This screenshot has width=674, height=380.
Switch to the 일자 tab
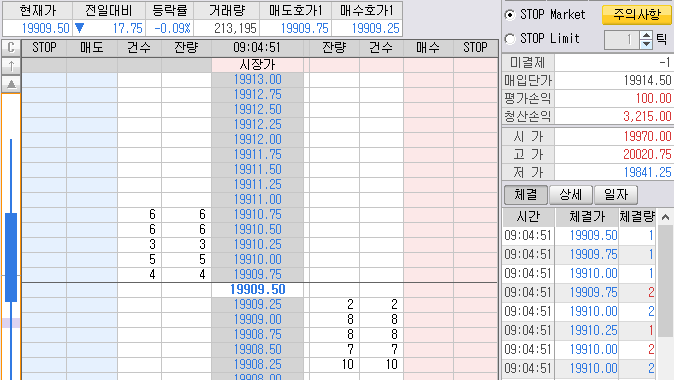pos(616,195)
